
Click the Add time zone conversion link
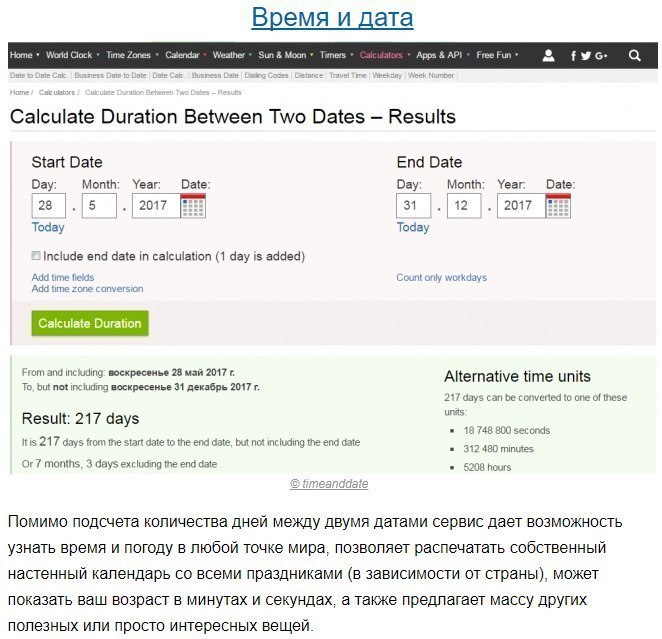coord(87,289)
